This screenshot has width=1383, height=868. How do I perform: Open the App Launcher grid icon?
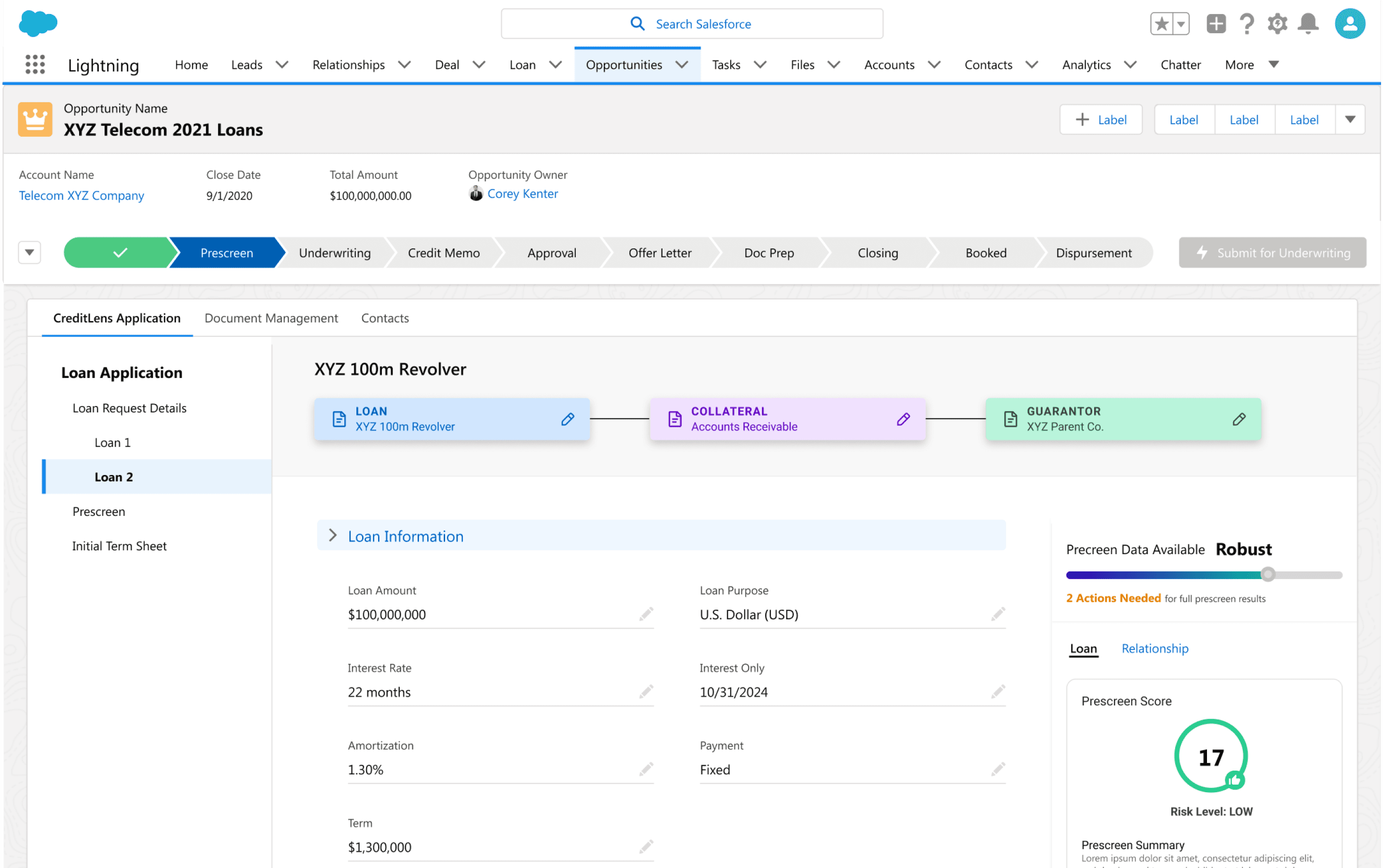[35, 64]
